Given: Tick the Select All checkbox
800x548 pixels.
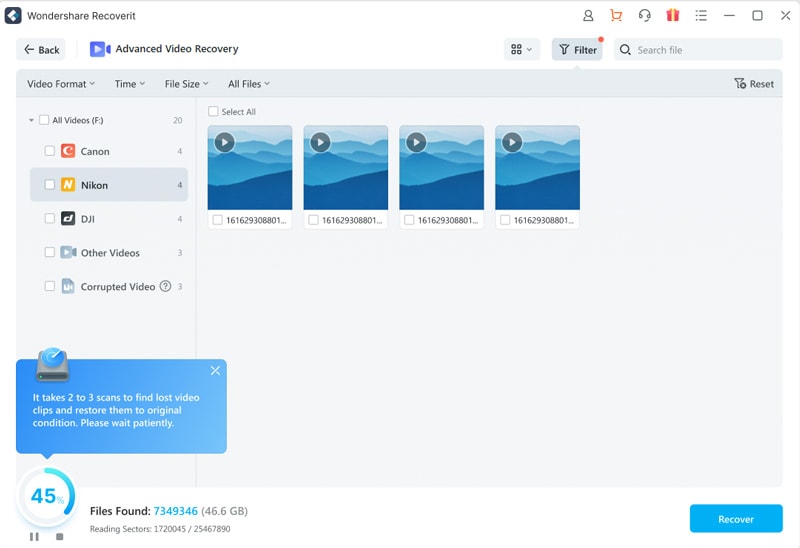Looking at the screenshot, I should coord(213,111).
